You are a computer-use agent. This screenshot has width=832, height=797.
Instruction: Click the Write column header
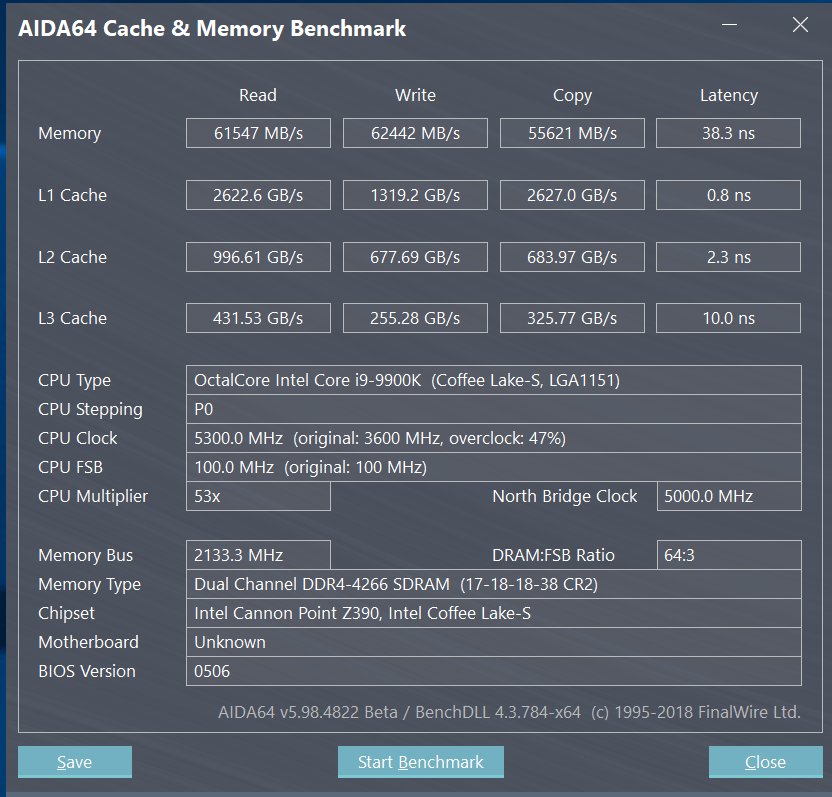tap(415, 95)
